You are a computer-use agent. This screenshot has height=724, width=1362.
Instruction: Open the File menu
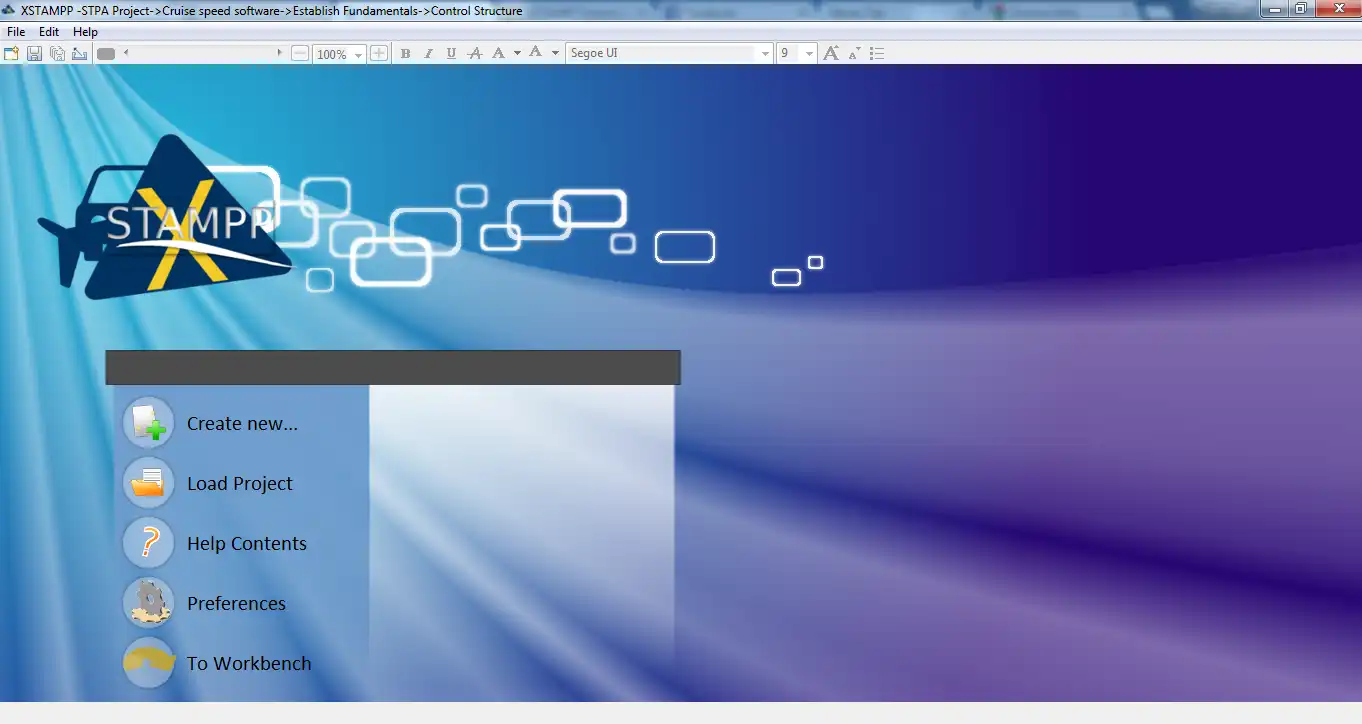(16, 32)
